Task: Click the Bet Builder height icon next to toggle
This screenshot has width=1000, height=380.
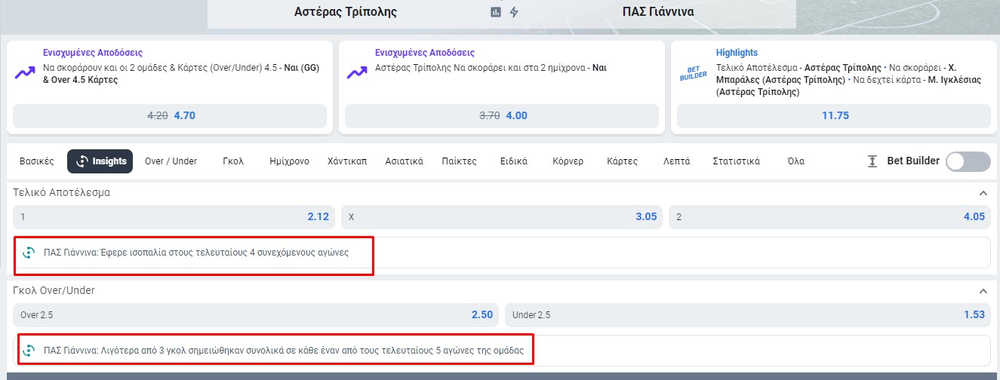Action: (x=872, y=161)
